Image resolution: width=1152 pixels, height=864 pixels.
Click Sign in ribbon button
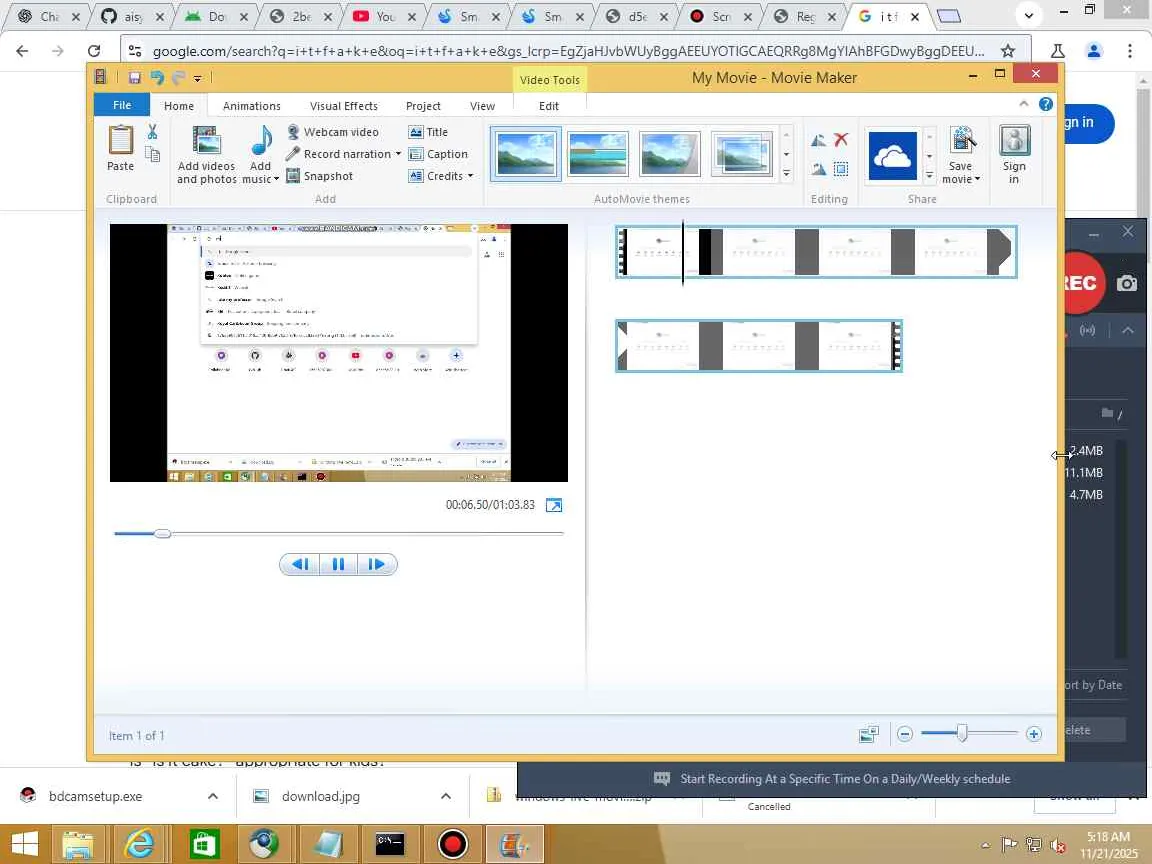pyautogui.click(x=1014, y=155)
